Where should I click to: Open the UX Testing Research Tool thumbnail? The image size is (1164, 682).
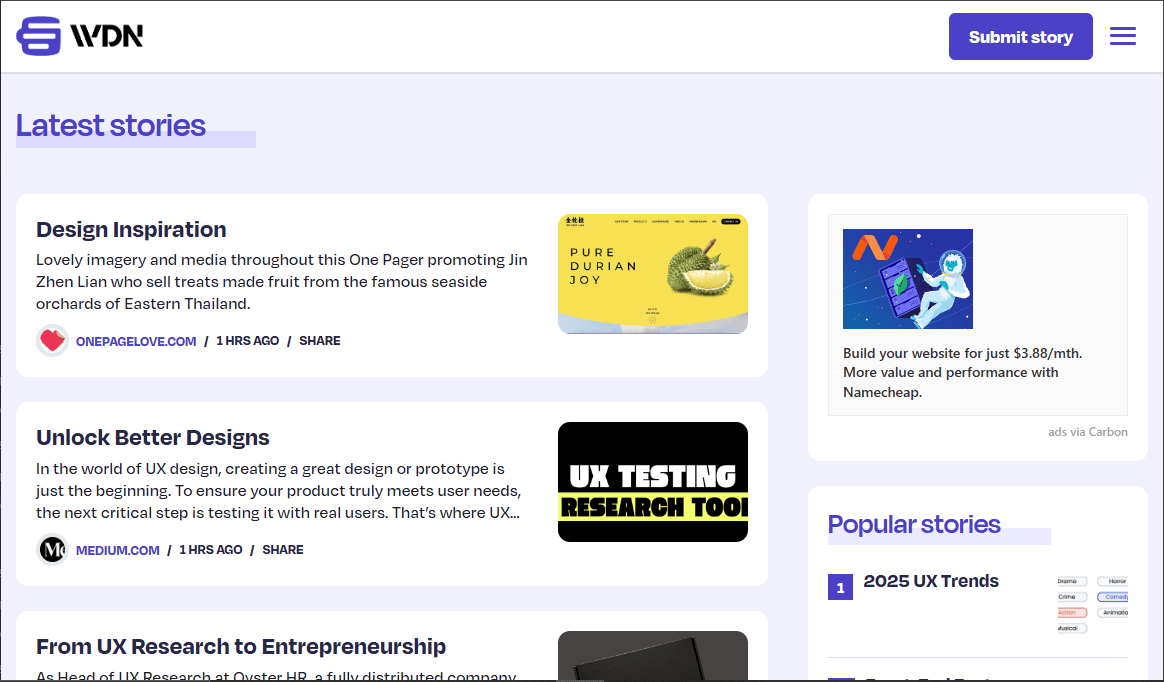653,482
